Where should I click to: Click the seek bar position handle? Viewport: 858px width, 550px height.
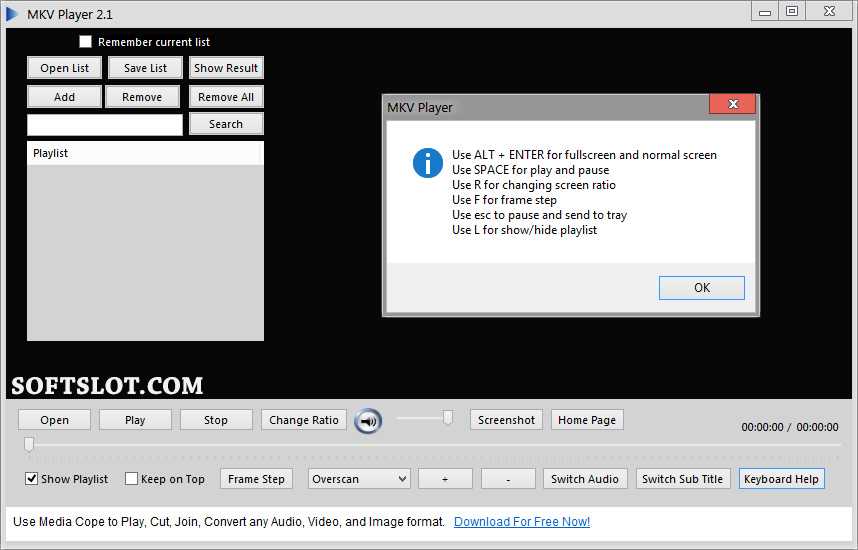pyautogui.click(x=29, y=444)
